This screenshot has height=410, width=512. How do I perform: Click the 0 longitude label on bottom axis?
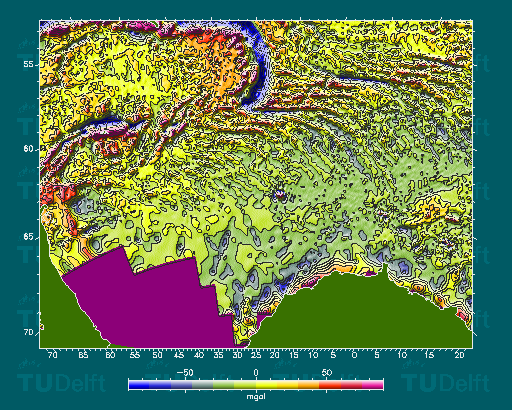coord(354,355)
